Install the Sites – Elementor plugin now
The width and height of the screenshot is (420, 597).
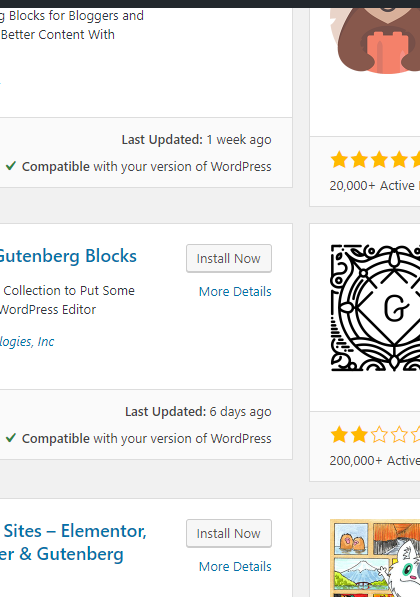pyautogui.click(x=229, y=533)
